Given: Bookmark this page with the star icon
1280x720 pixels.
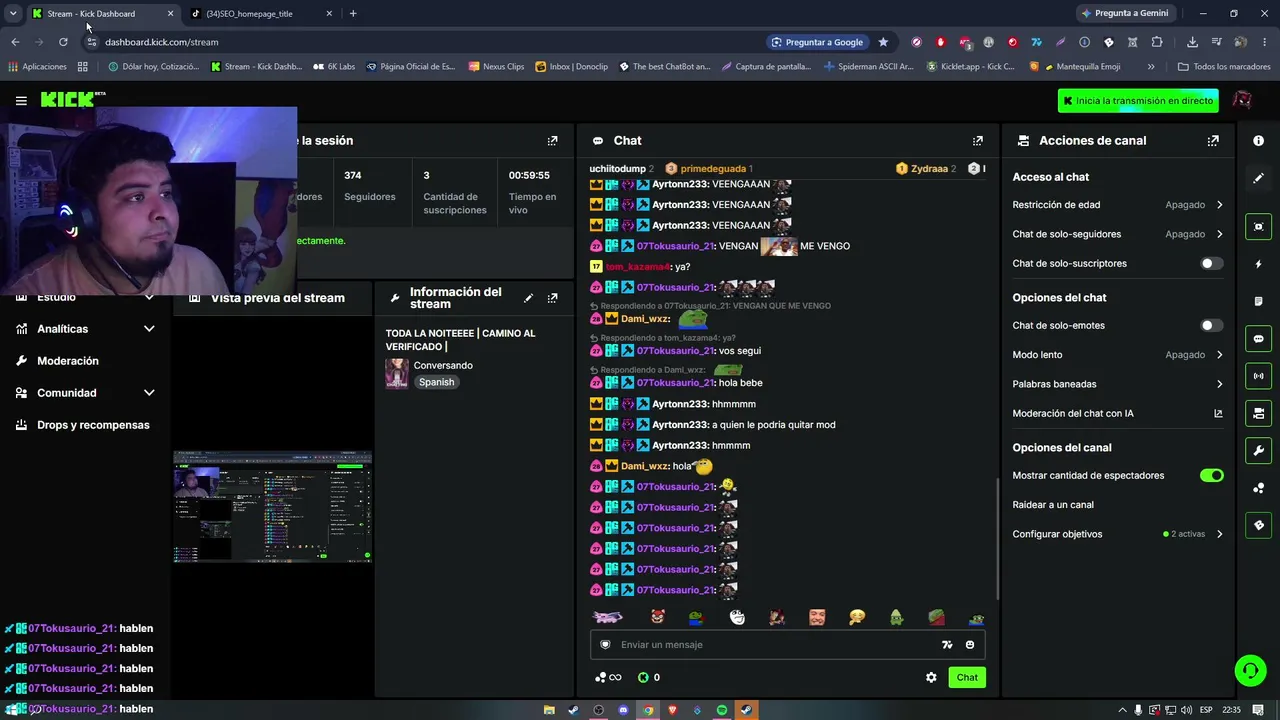Looking at the screenshot, I should (883, 42).
